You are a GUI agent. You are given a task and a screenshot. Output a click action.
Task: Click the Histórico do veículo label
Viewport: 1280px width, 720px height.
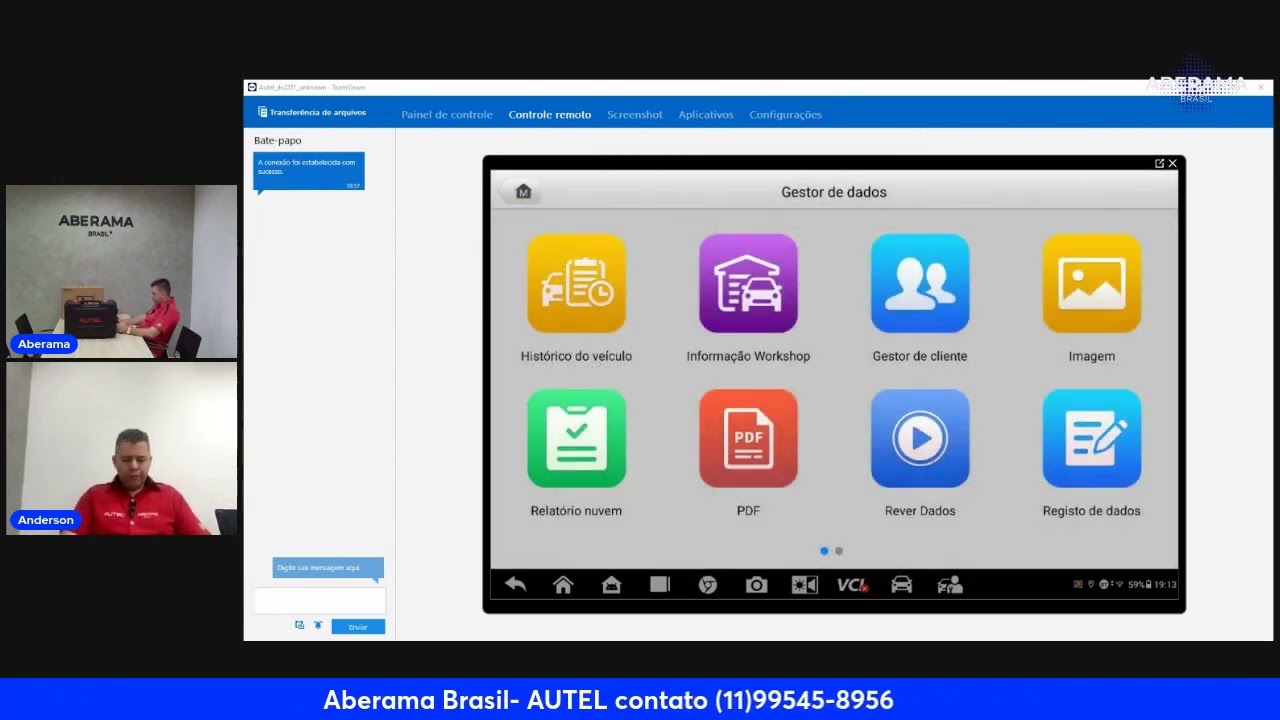(576, 356)
